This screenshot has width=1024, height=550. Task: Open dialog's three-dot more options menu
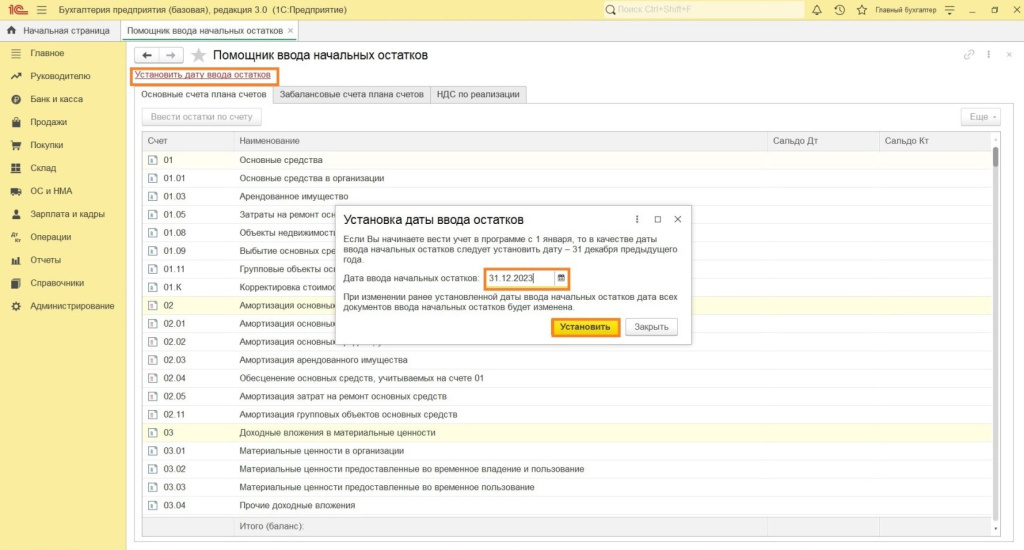pyautogui.click(x=637, y=219)
